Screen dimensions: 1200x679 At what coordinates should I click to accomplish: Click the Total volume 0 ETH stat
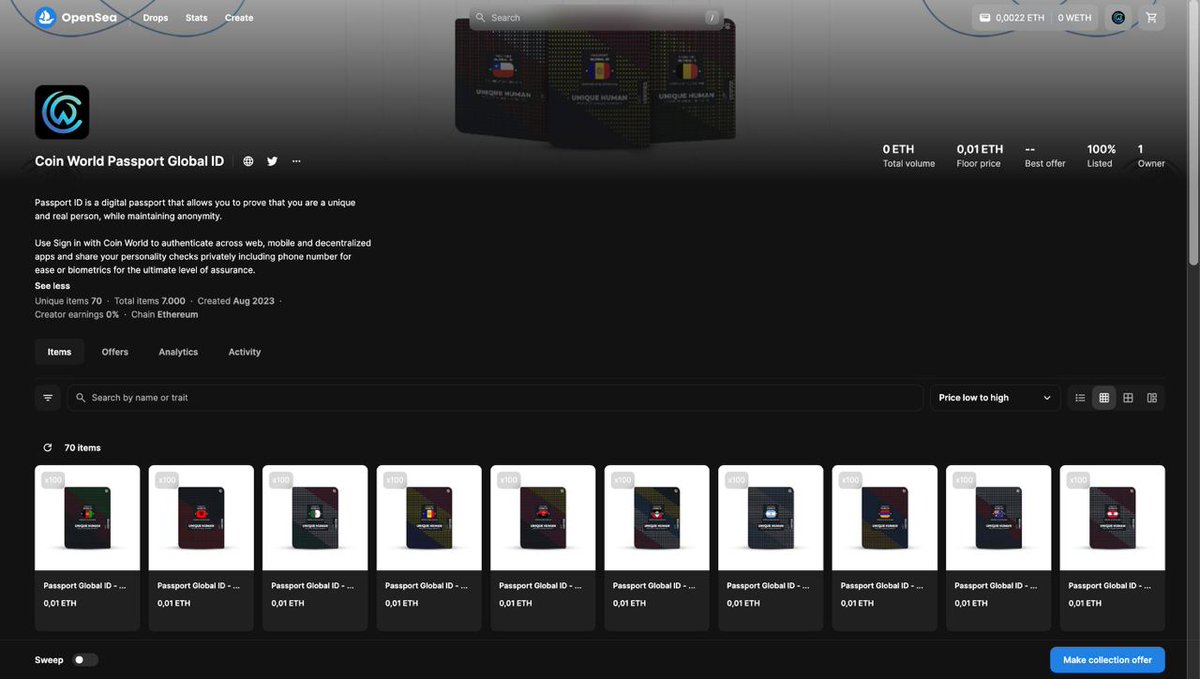909,156
